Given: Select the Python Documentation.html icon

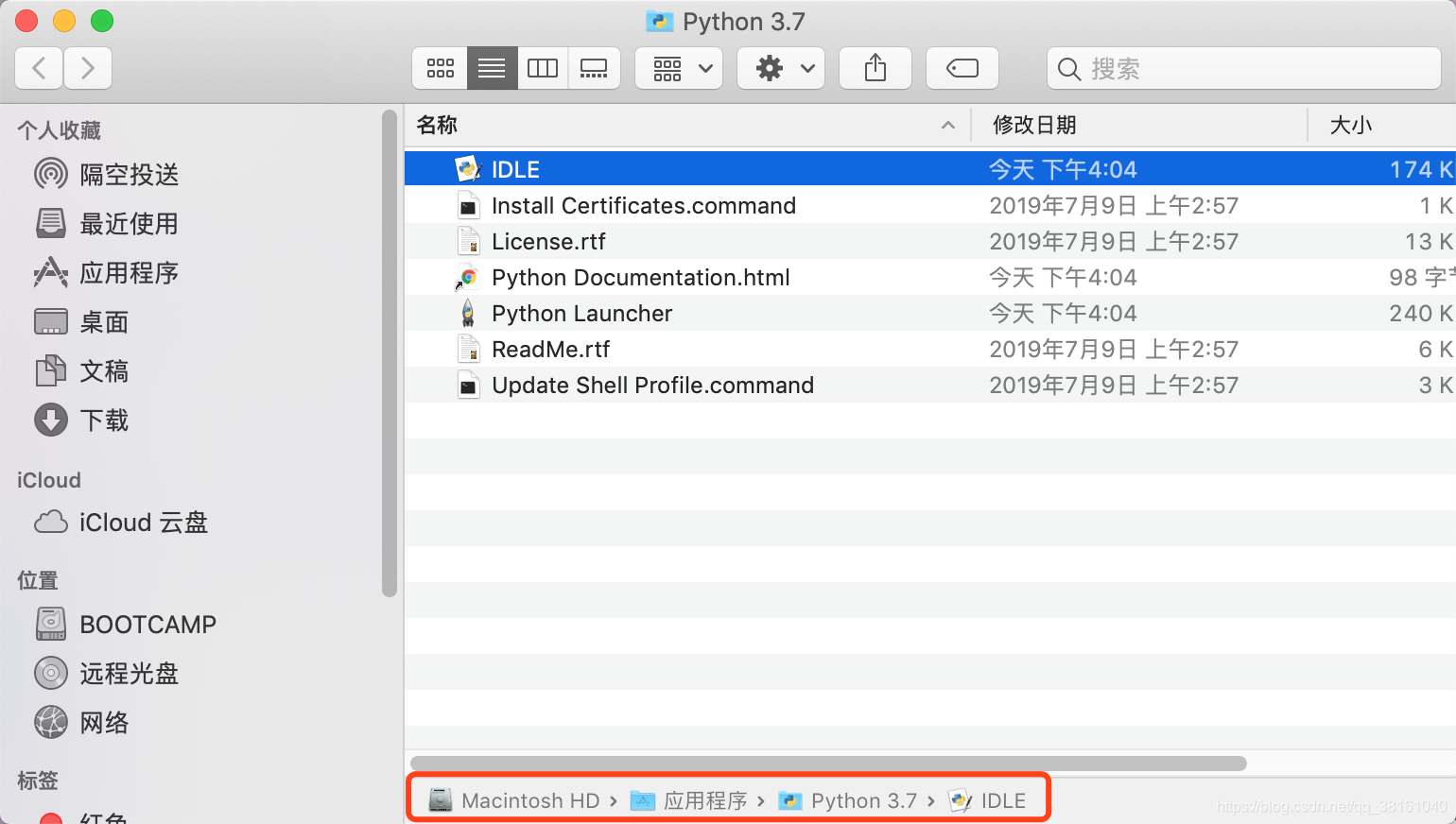Looking at the screenshot, I should pyautogui.click(x=467, y=277).
